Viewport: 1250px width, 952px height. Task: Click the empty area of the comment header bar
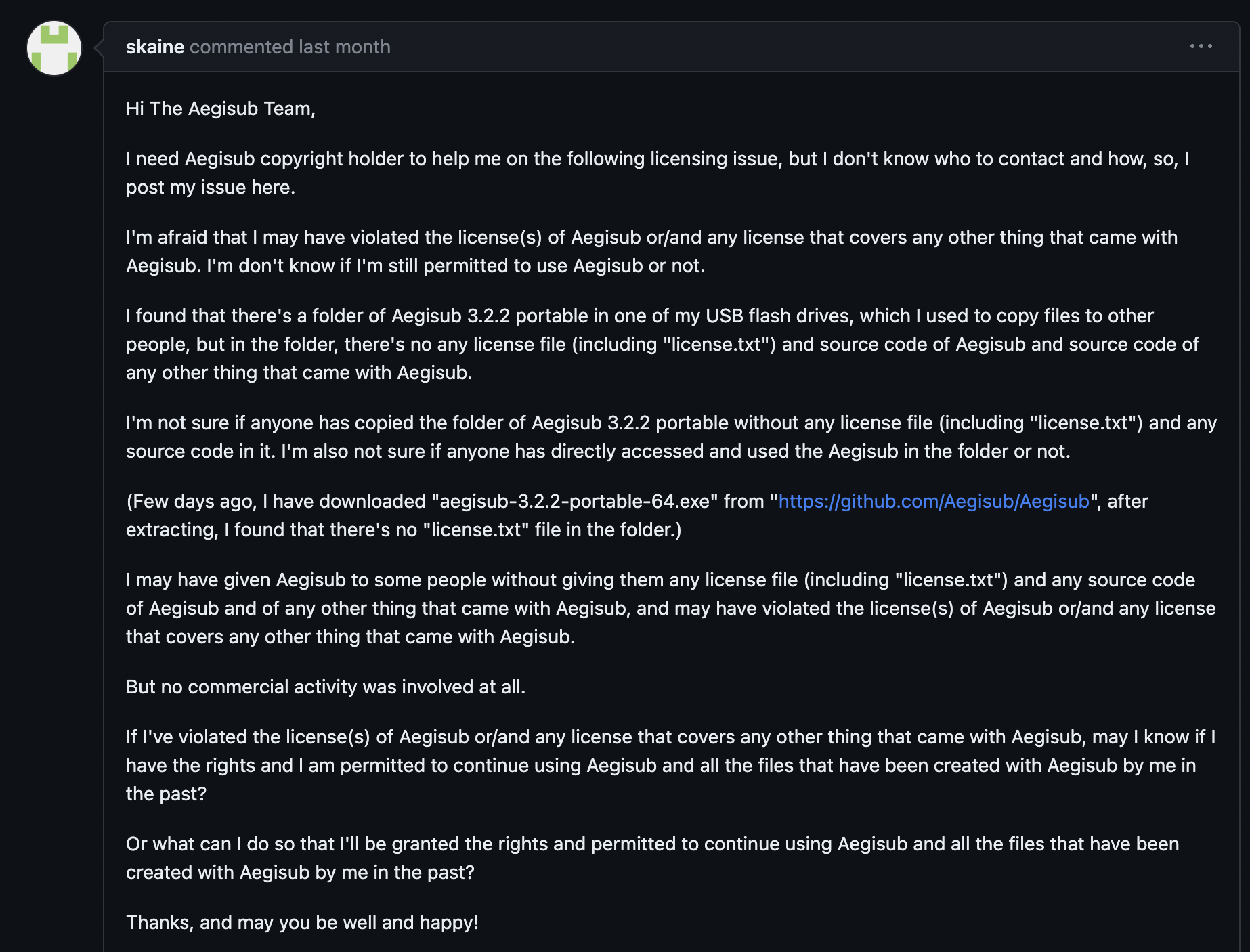tap(785, 47)
